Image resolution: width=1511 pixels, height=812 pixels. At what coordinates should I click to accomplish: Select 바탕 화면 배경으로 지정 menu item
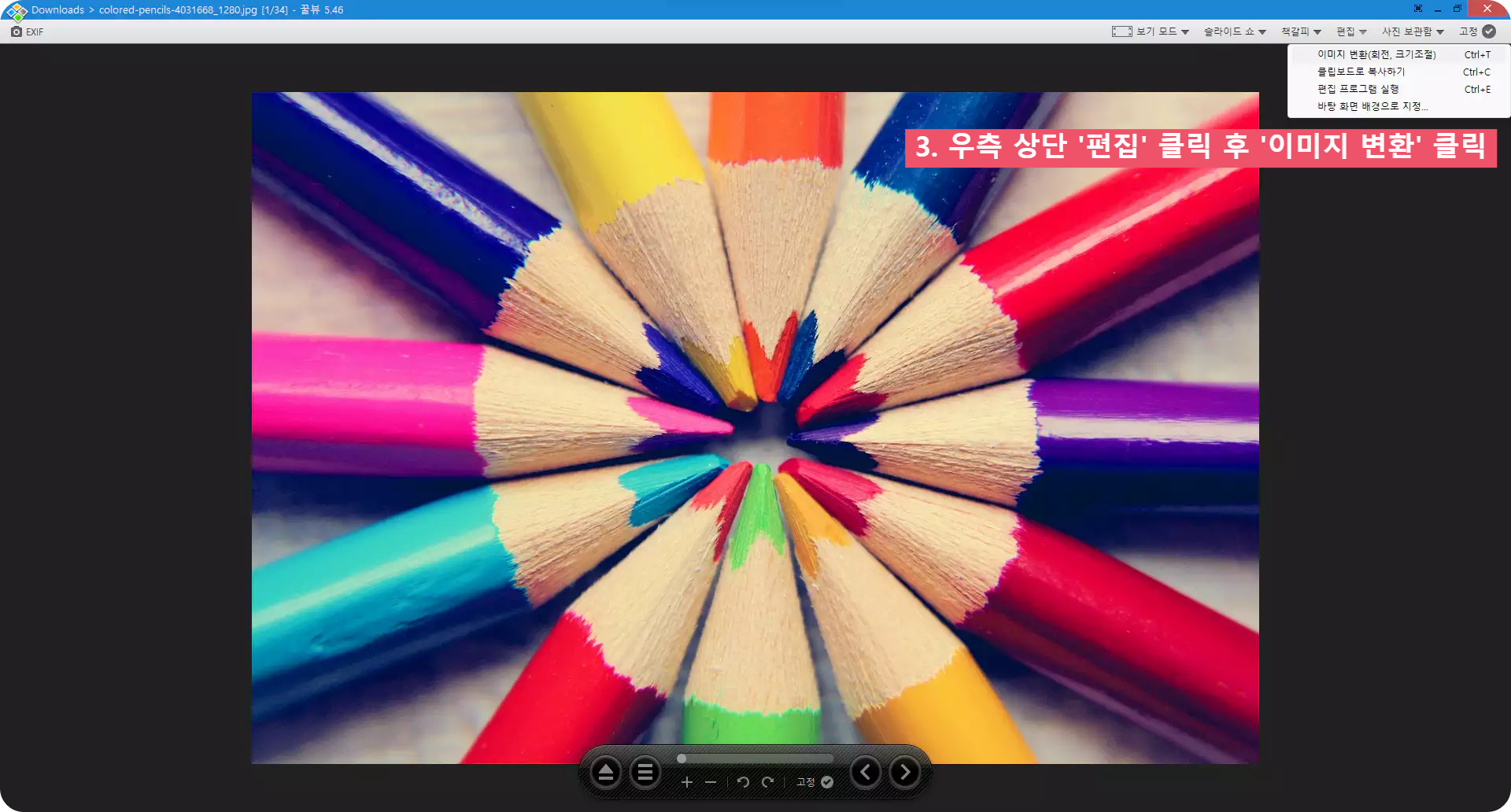click(x=1398, y=106)
